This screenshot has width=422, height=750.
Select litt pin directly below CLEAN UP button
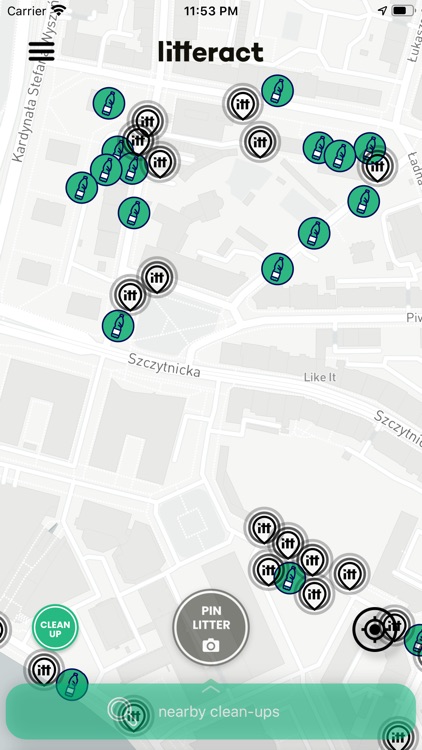point(44,670)
